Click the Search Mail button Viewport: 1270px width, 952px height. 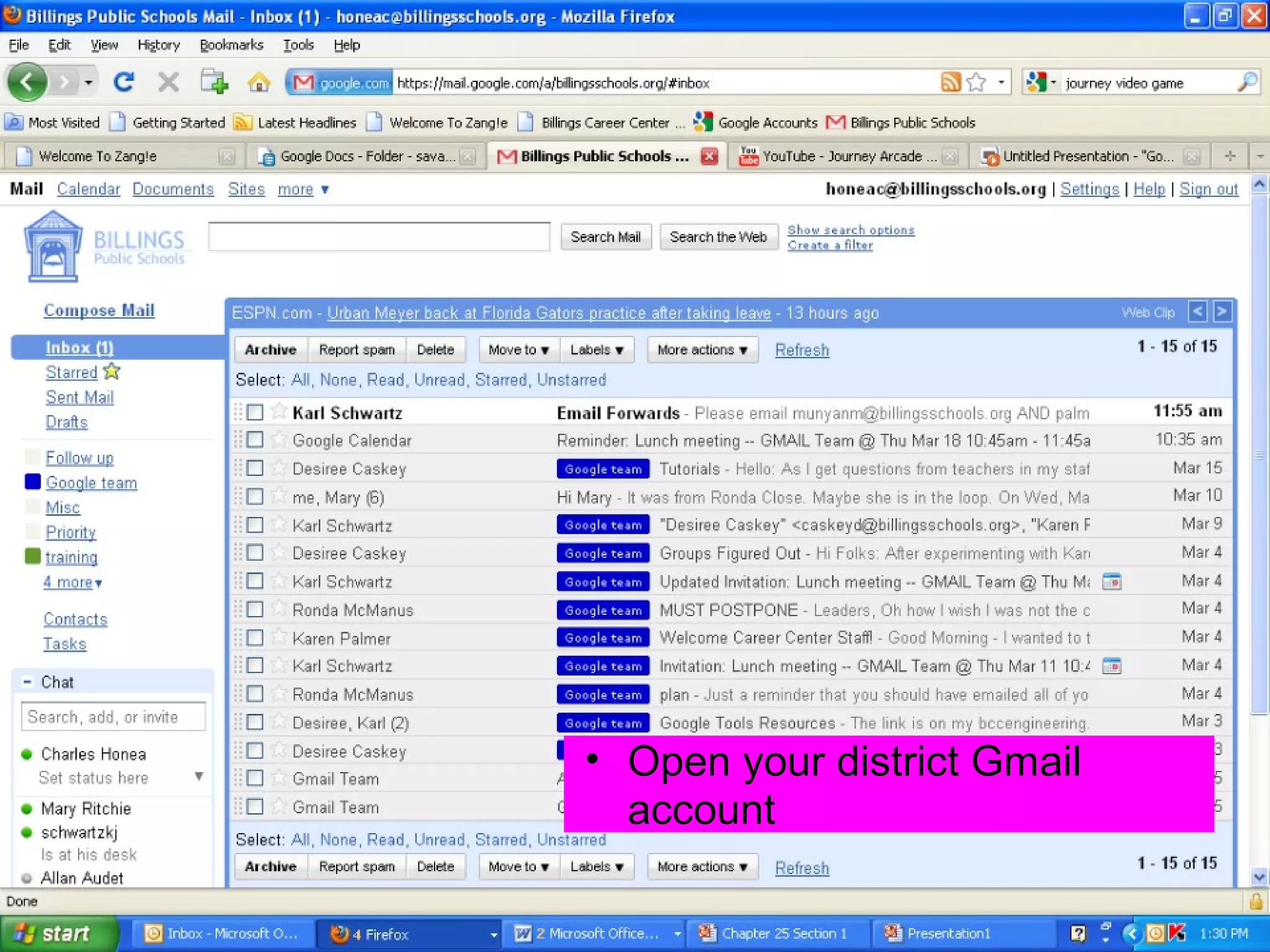[605, 237]
